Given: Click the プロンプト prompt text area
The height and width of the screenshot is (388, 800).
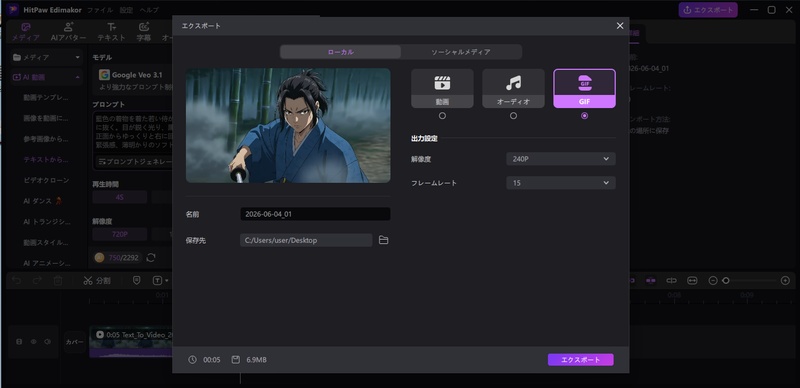Looking at the screenshot, I should point(133,132).
